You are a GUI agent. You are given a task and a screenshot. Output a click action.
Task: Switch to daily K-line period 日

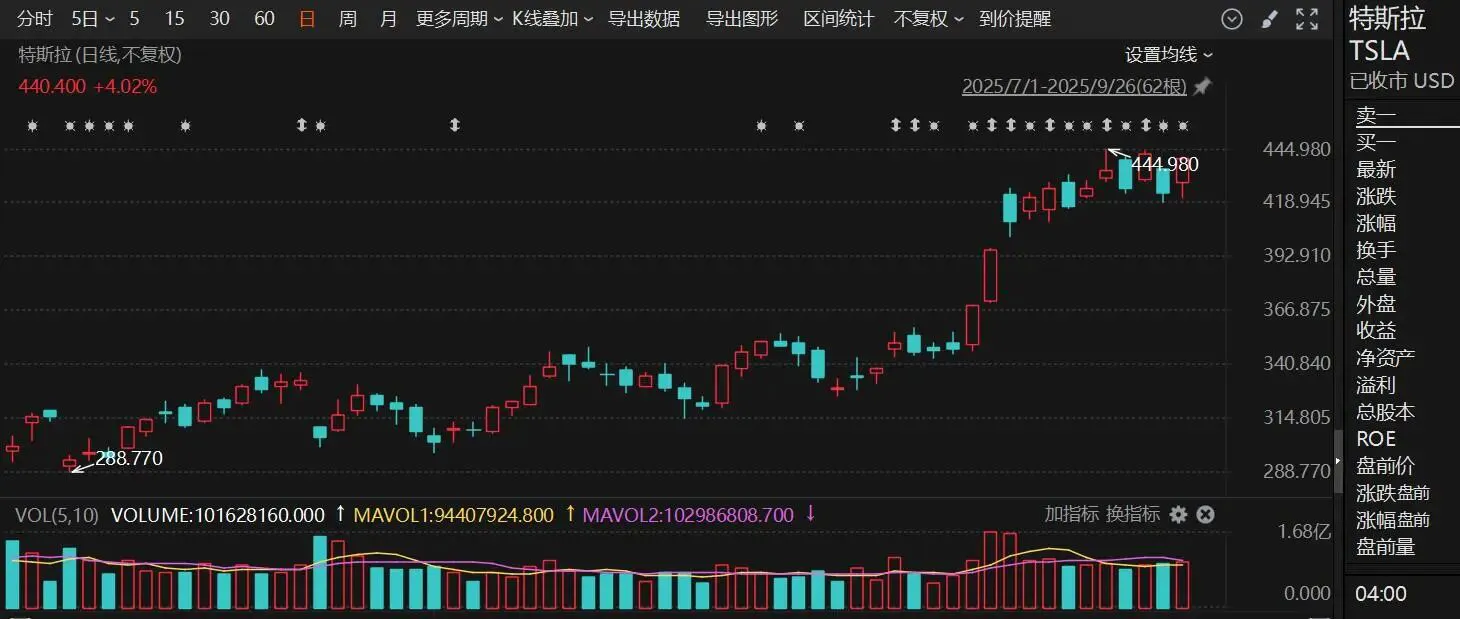click(x=307, y=19)
